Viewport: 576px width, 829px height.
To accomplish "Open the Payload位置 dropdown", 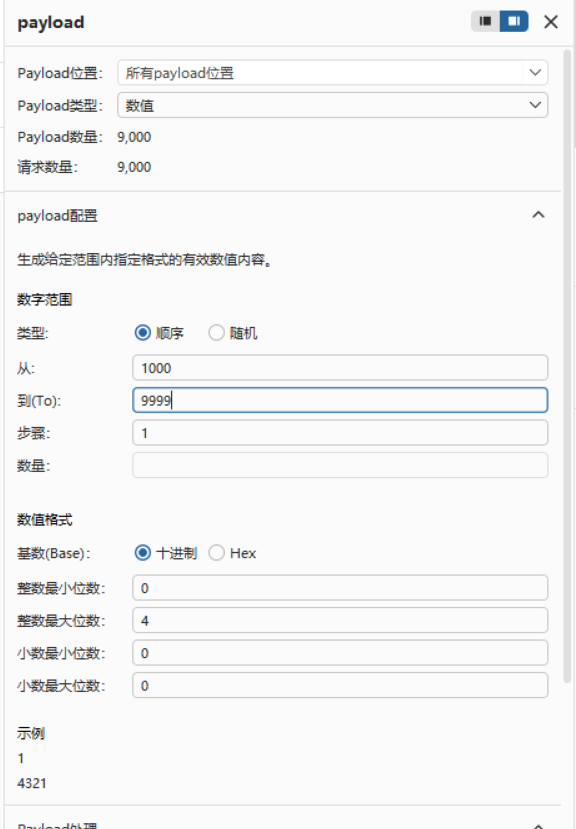I will (x=332, y=72).
